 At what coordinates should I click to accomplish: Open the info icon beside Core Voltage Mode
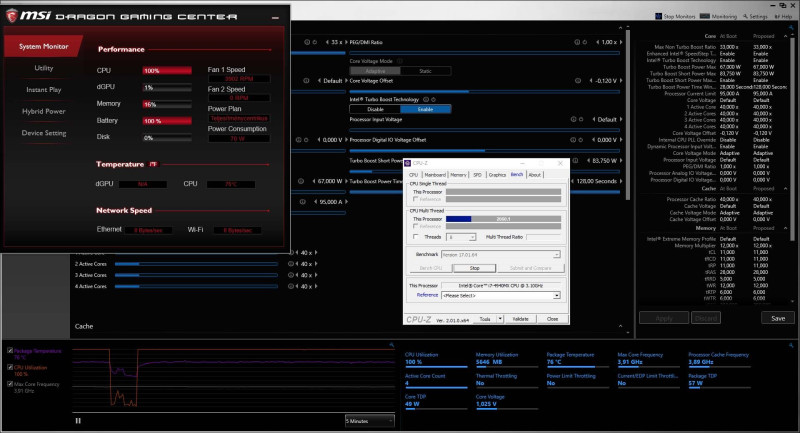(x=400, y=61)
